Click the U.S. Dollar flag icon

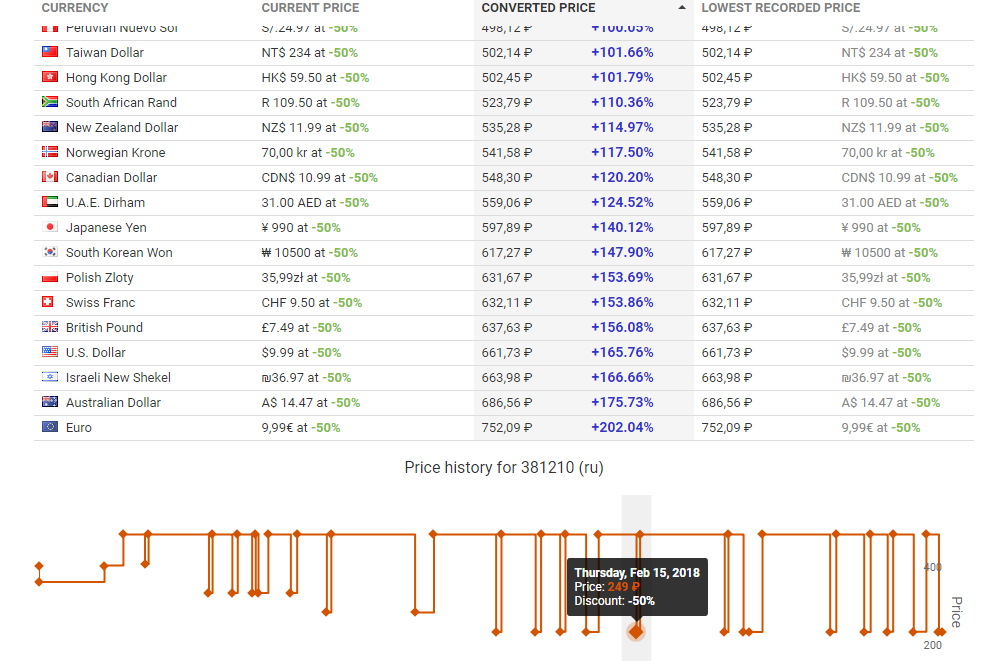(x=50, y=352)
